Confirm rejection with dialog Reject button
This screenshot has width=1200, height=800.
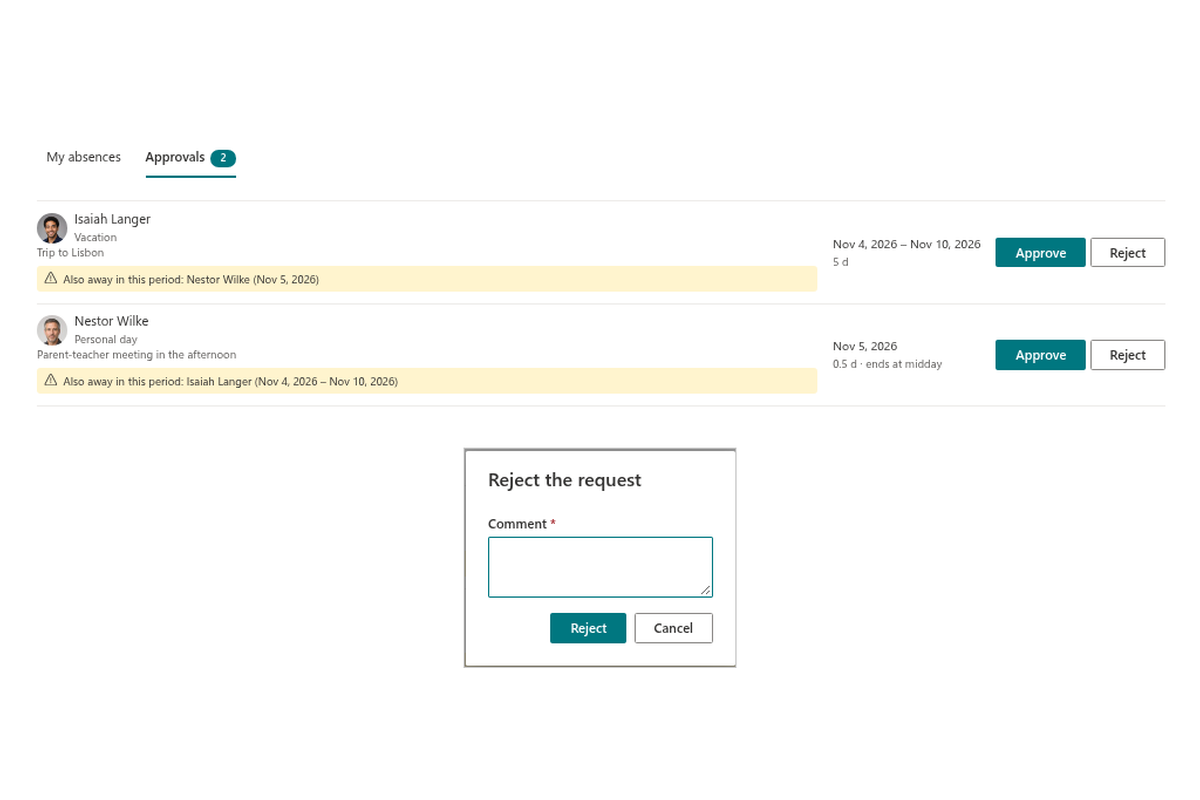pyautogui.click(x=588, y=628)
